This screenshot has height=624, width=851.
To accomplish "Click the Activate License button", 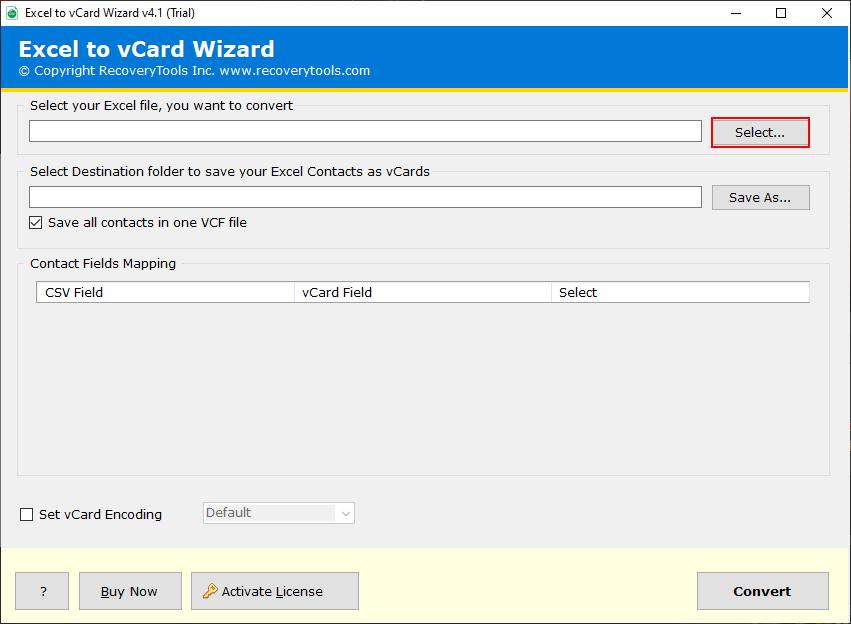I will click(x=275, y=591).
